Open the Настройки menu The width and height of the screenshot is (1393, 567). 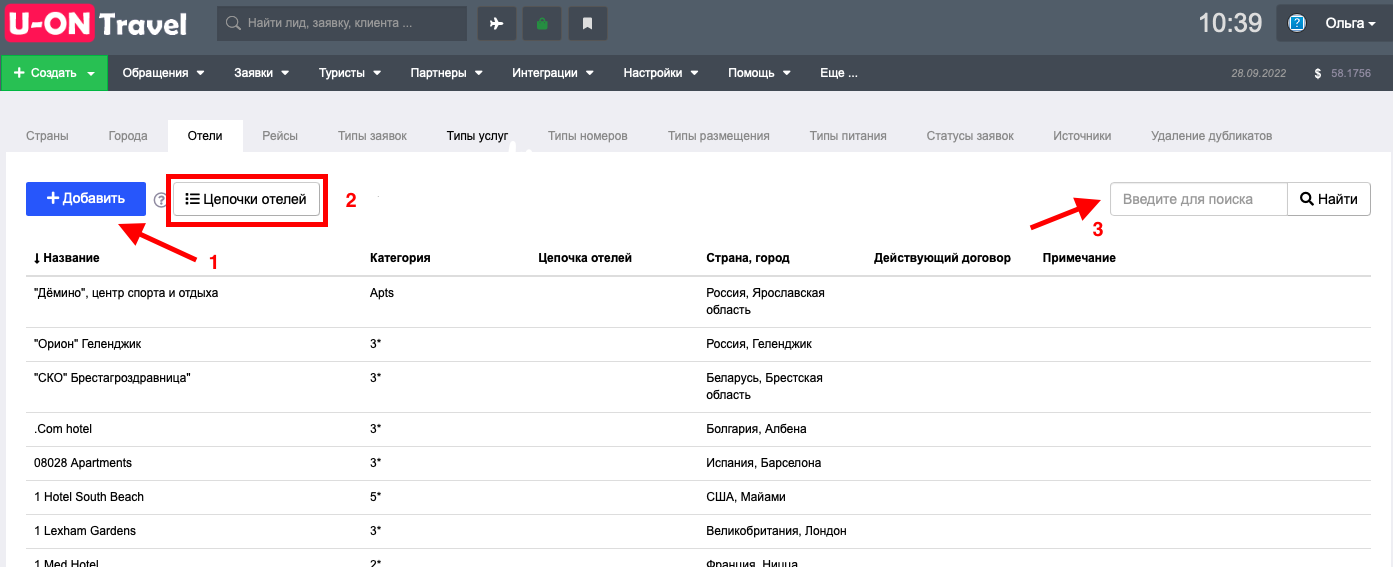(x=660, y=73)
